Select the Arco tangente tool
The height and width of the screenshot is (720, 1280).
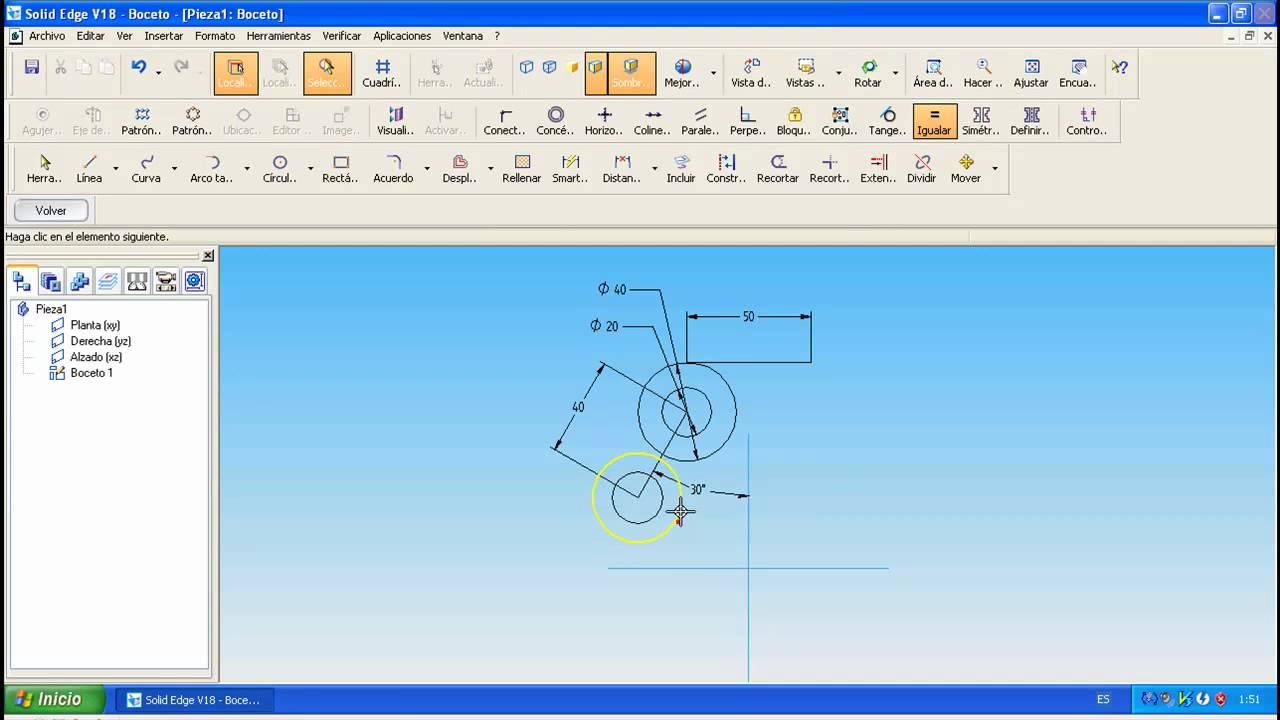click(212, 169)
